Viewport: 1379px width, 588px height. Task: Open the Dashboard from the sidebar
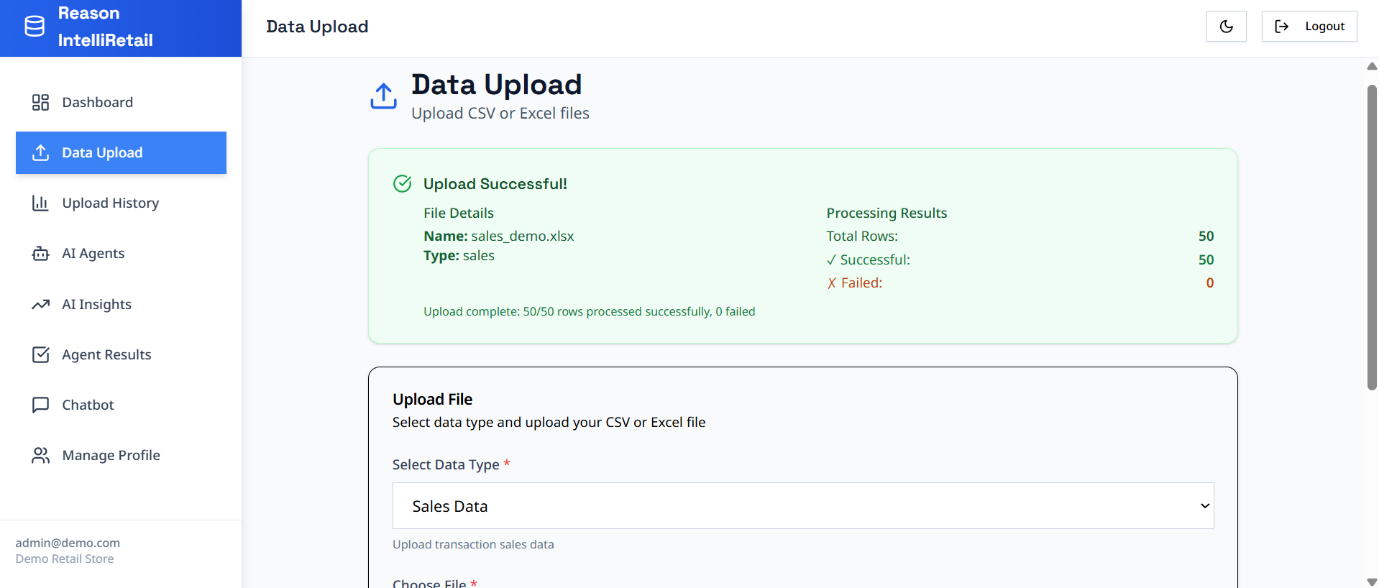pyautogui.click(x=97, y=102)
